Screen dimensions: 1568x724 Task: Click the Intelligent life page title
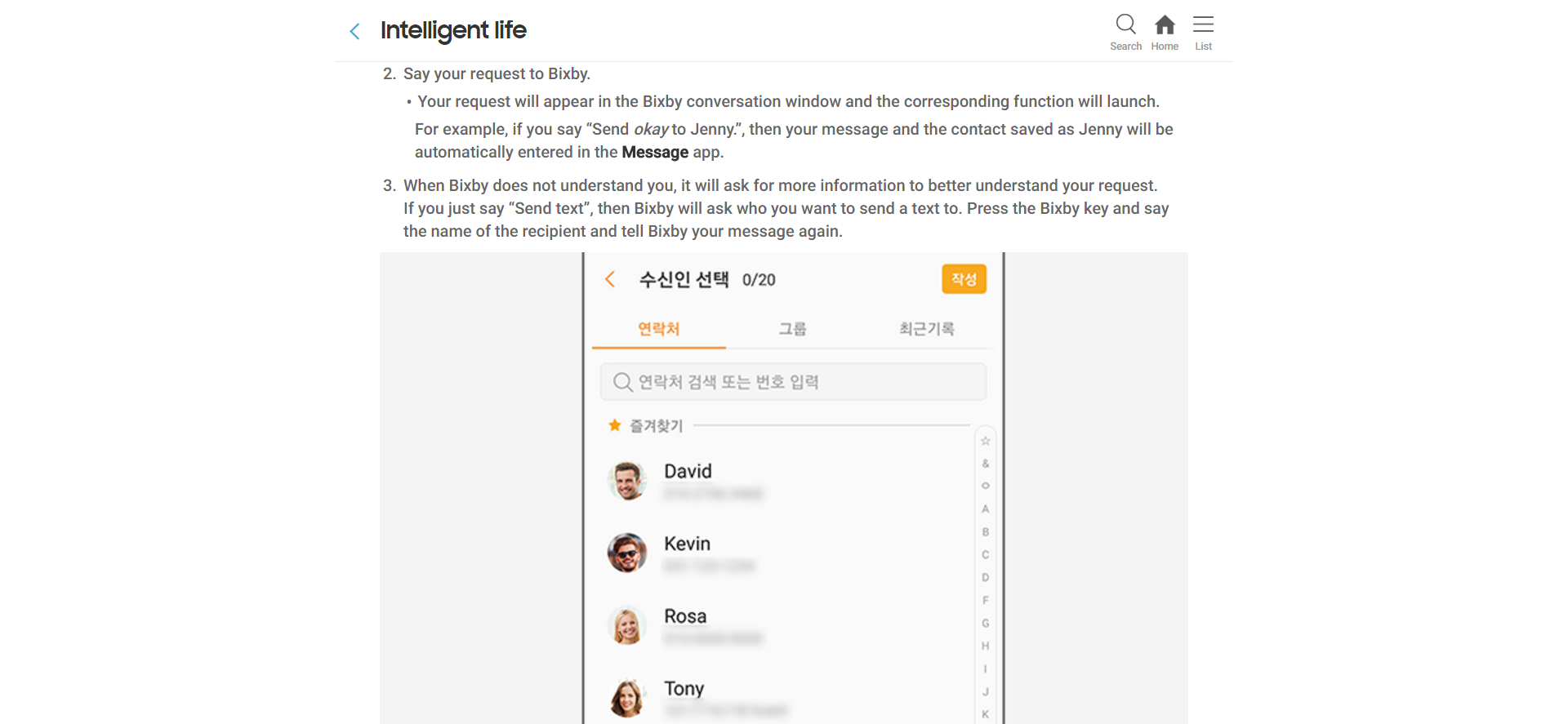pos(453,31)
